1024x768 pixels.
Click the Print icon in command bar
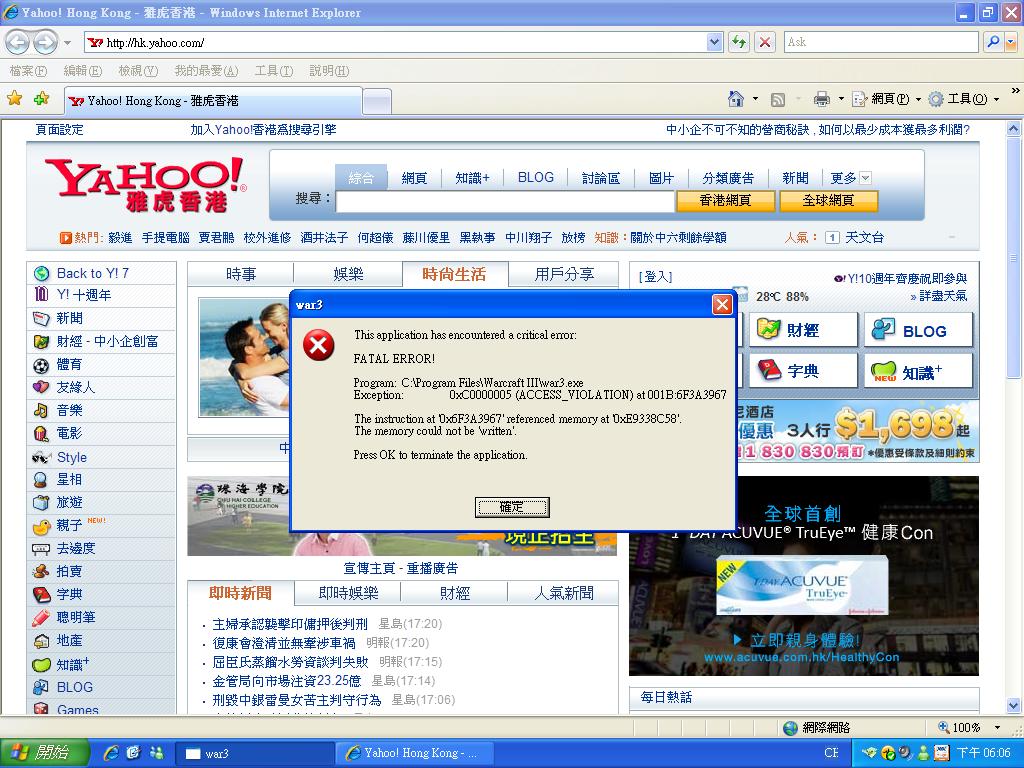point(822,99)
